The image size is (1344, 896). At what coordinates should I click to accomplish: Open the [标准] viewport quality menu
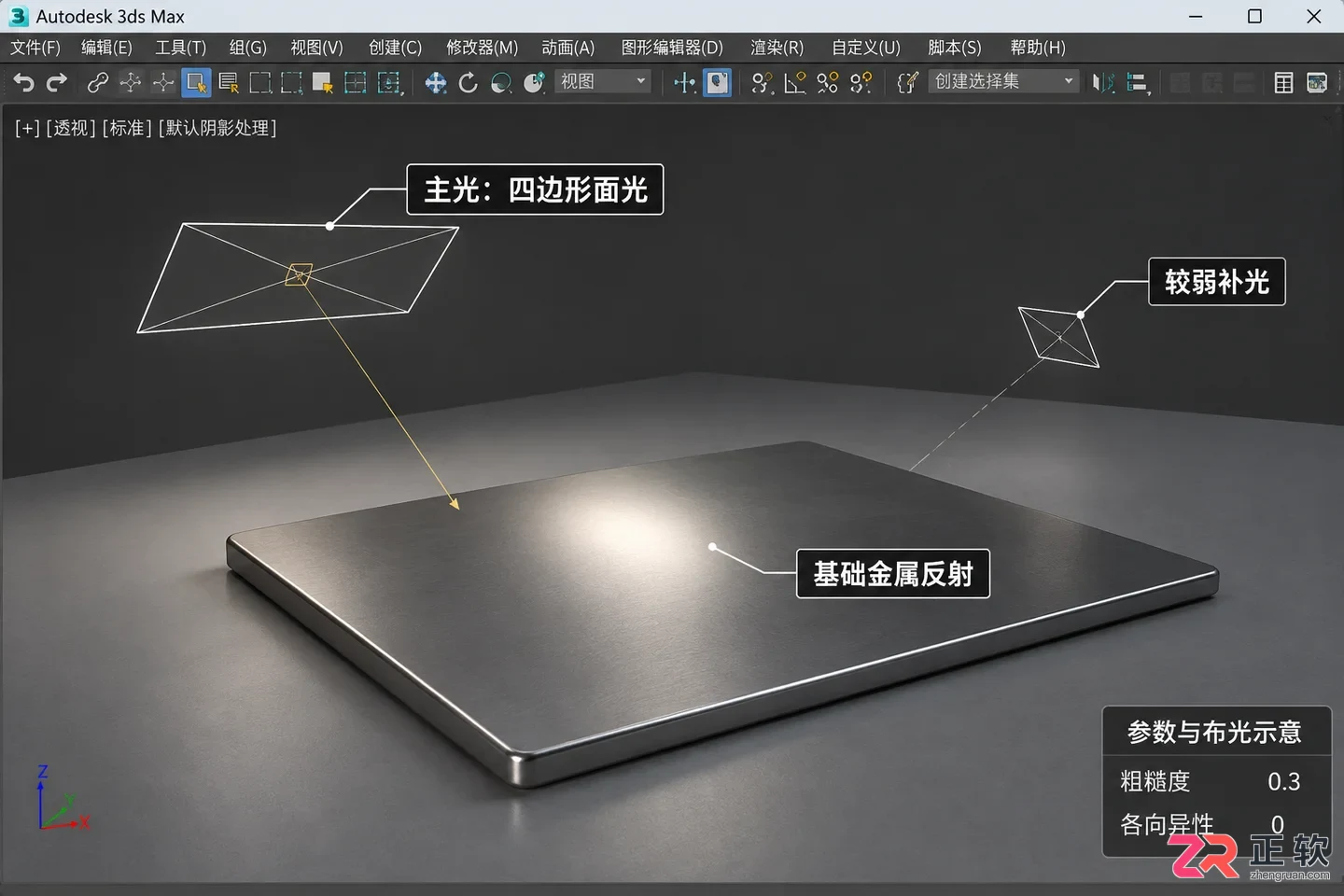127,128
